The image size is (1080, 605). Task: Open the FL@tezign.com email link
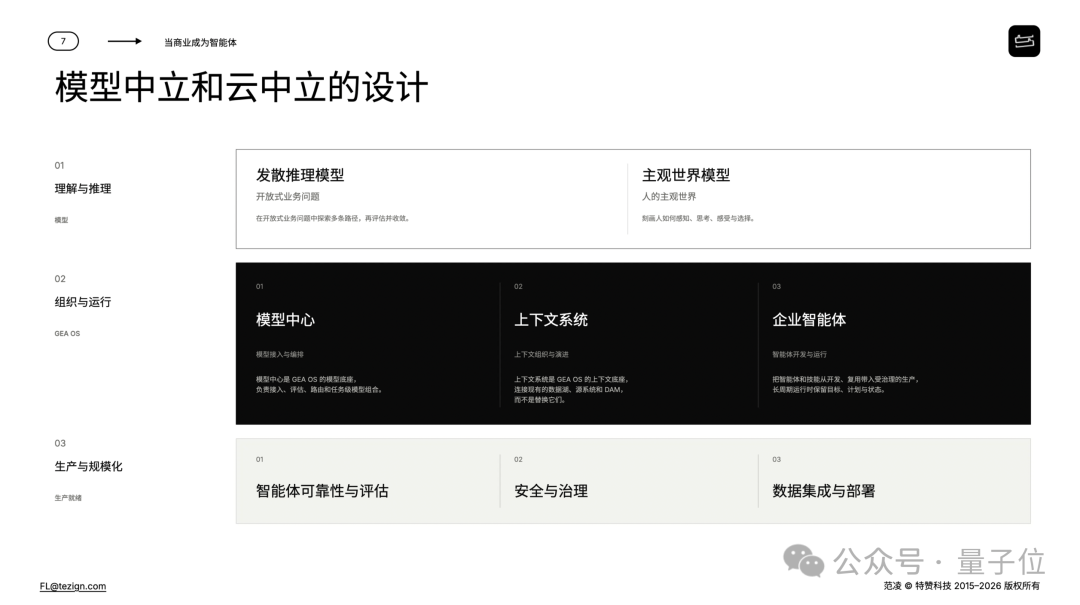pyautogui.click(x=73, y=586)
